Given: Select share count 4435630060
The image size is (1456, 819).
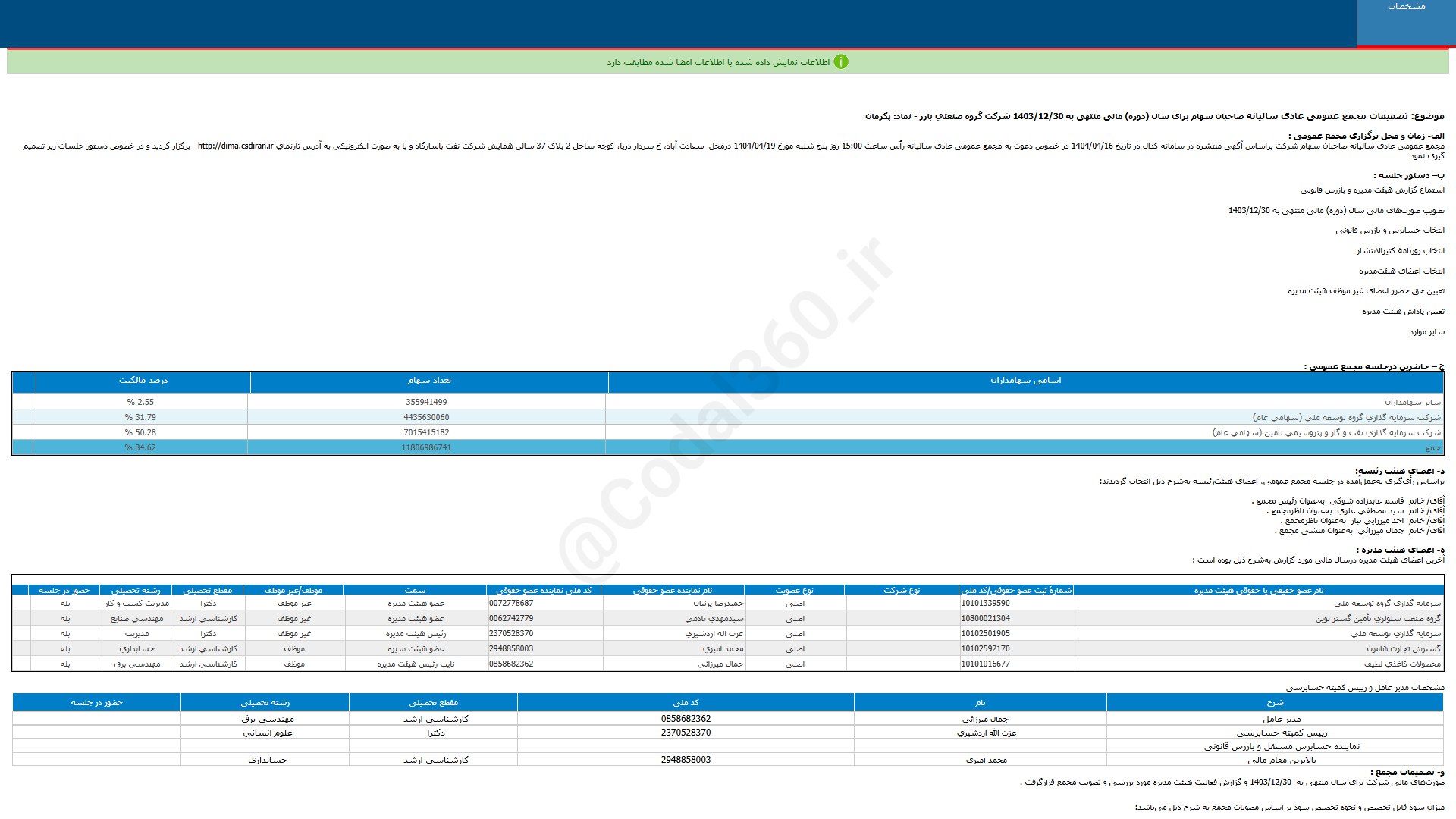Looking at the screenshot, I should coord(426,418).
